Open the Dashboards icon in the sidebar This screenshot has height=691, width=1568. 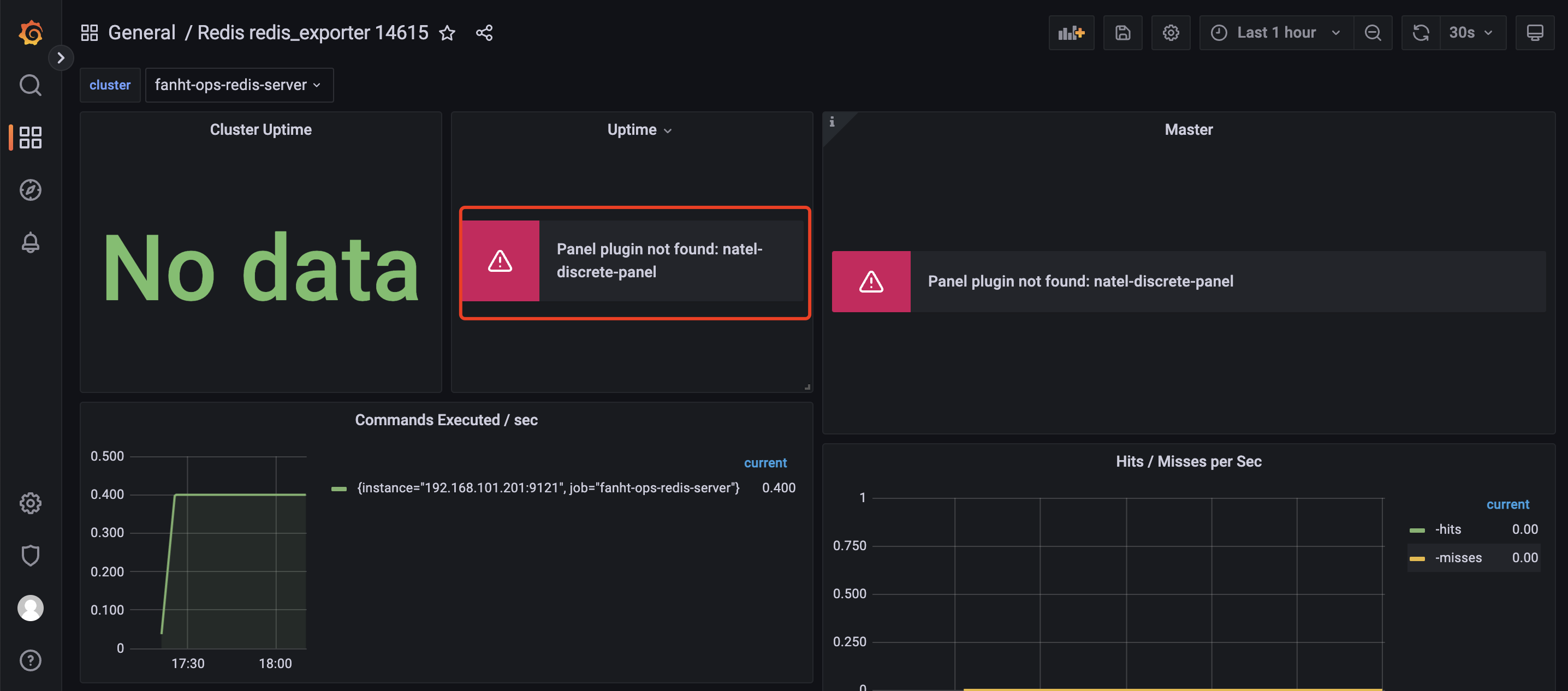pyautogui.click(x=31, y=138)
